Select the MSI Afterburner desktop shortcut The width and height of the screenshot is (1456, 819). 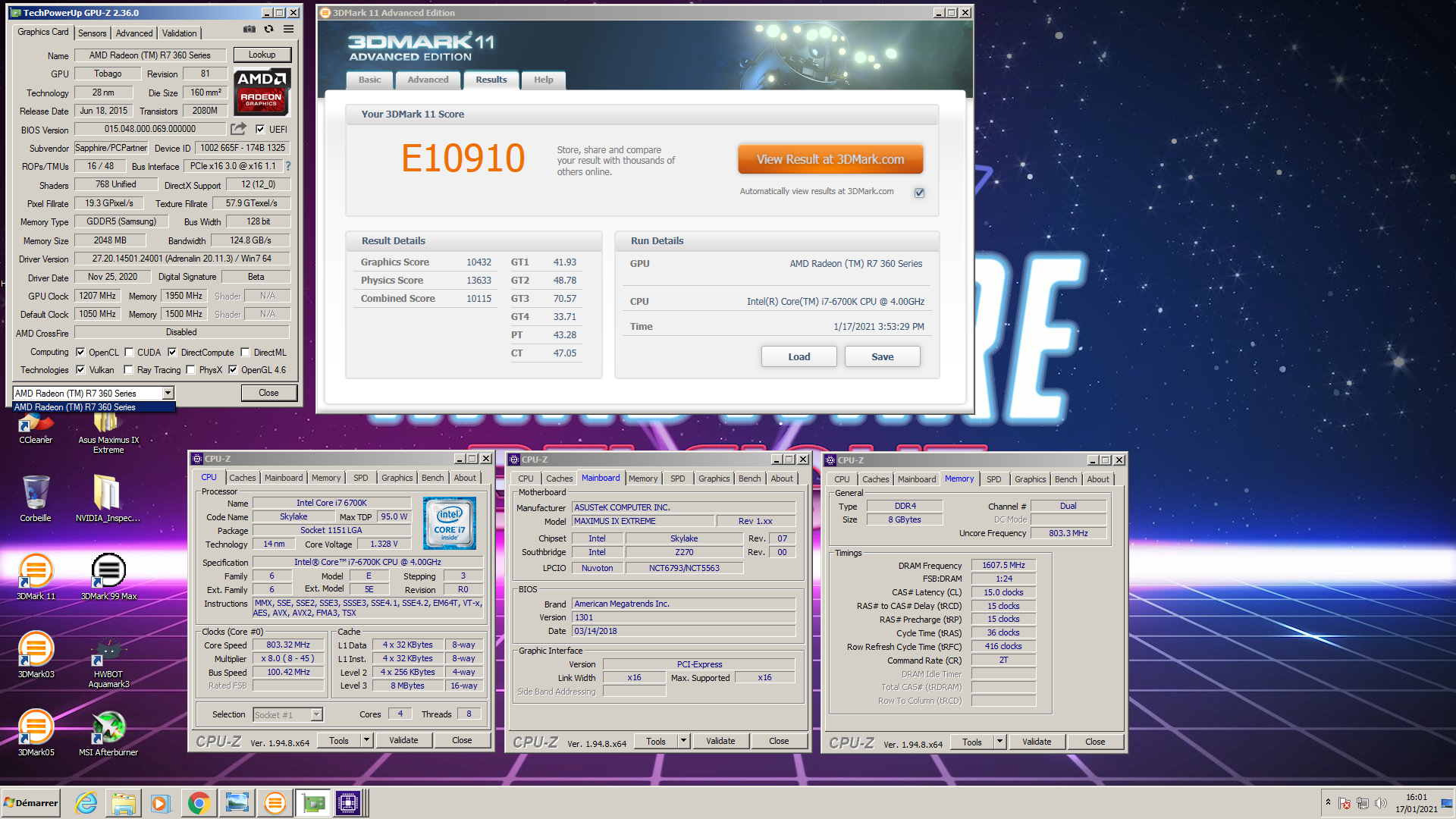pos(108,733)
